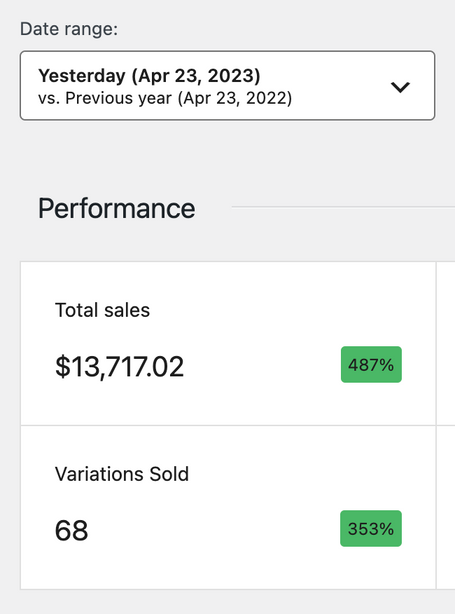
Task: Open the Date range dropdown box
Action: coord(228,85)
